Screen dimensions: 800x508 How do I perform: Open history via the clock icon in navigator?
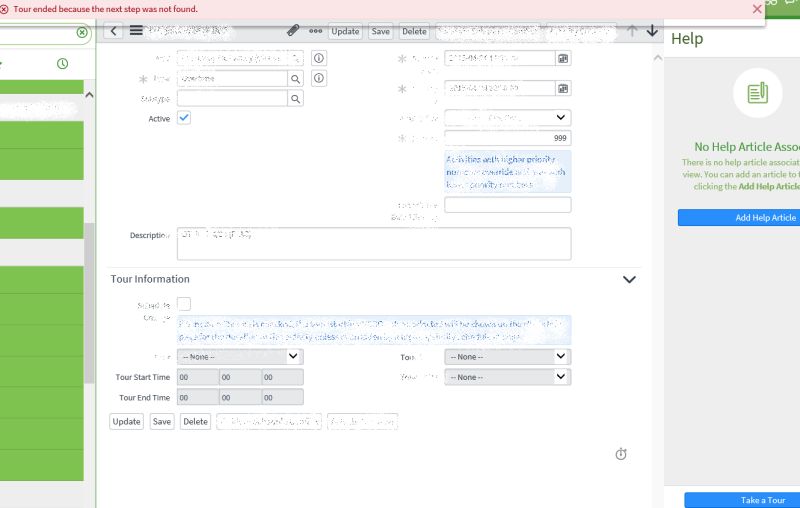[x=62, y=64]
